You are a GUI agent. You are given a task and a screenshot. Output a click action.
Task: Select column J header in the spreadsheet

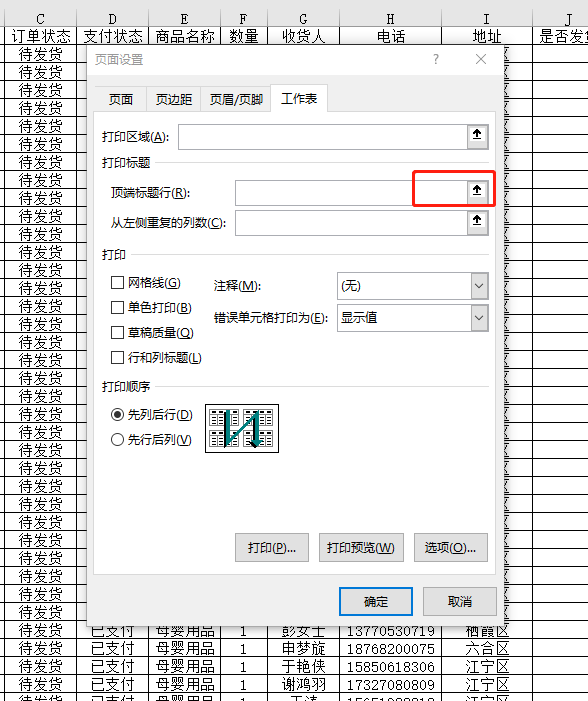(560, 19)
